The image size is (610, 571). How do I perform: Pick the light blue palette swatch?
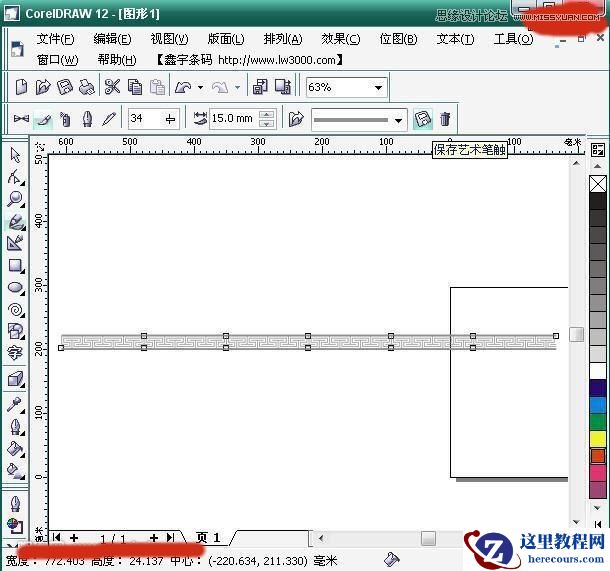click(x=598, y=405)
